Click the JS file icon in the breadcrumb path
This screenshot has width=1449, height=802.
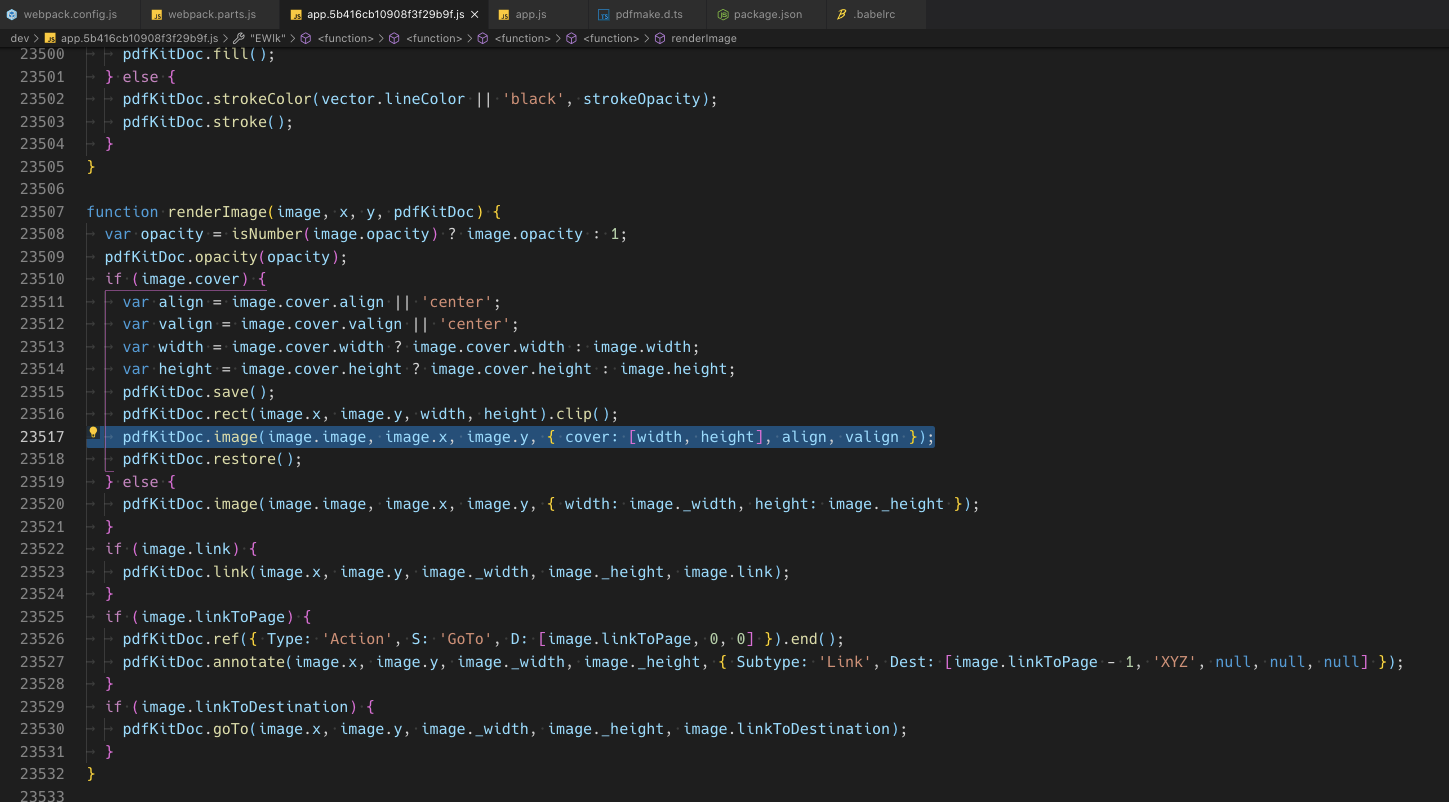coord(52,38)
